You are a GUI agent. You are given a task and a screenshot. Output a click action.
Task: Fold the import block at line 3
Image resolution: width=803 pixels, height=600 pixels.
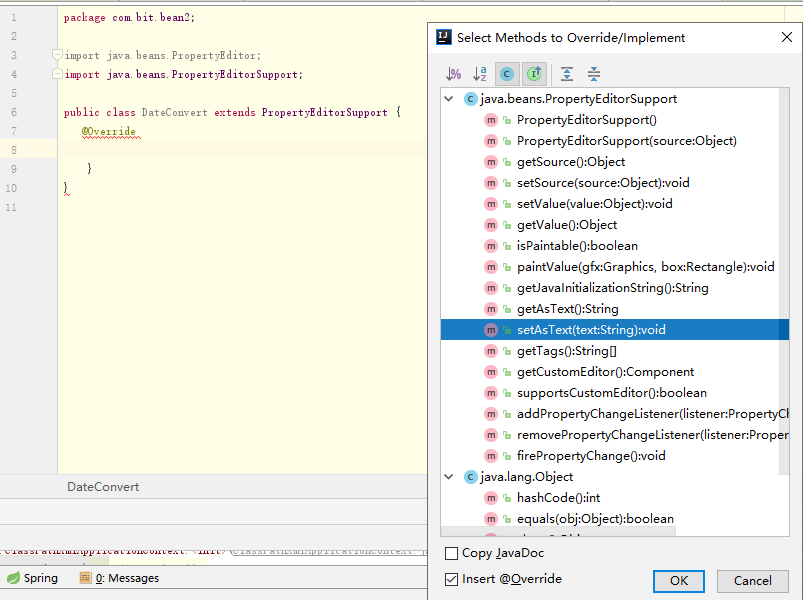point(57,55)
